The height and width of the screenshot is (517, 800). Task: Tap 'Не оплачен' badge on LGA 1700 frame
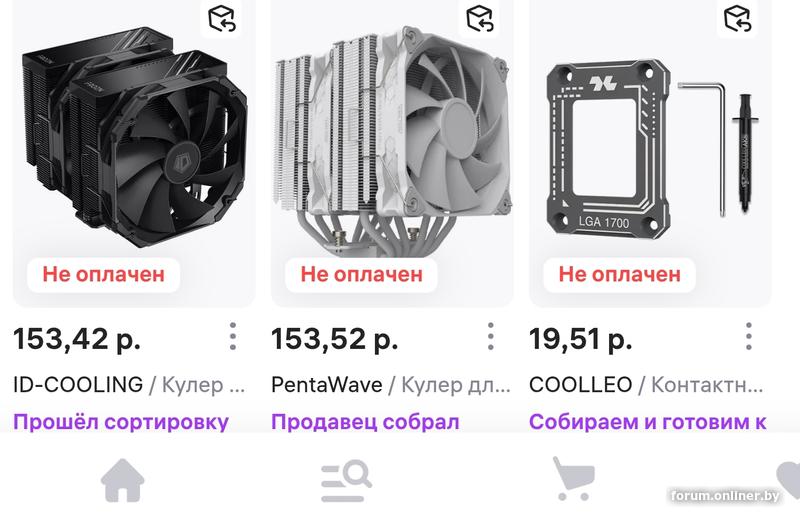[x=620, y=275]
